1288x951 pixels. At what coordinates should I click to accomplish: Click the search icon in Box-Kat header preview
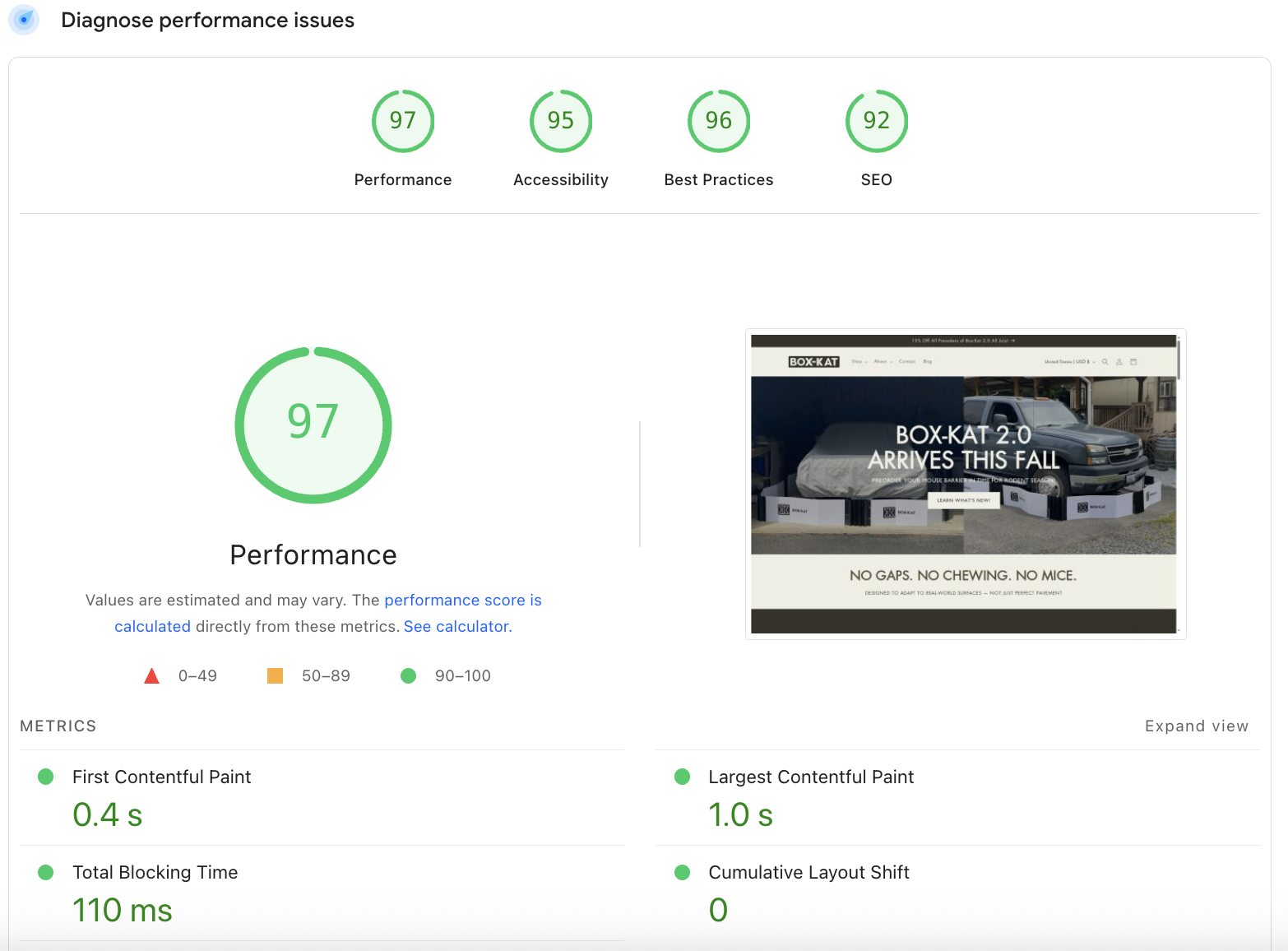pyautogui.click(x=1105, y=361)
